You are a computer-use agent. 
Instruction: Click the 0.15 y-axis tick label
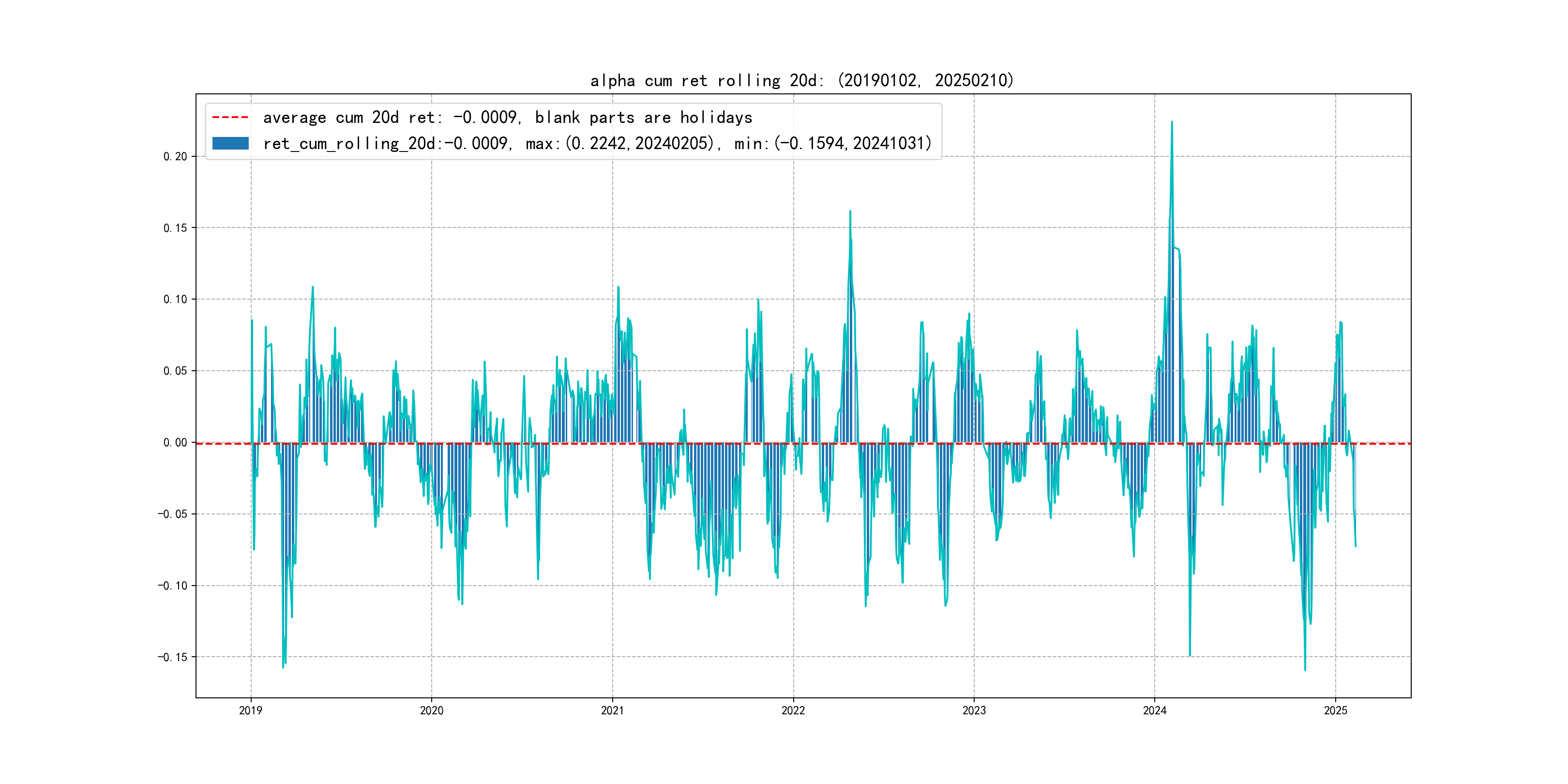[x=175, y=228]
